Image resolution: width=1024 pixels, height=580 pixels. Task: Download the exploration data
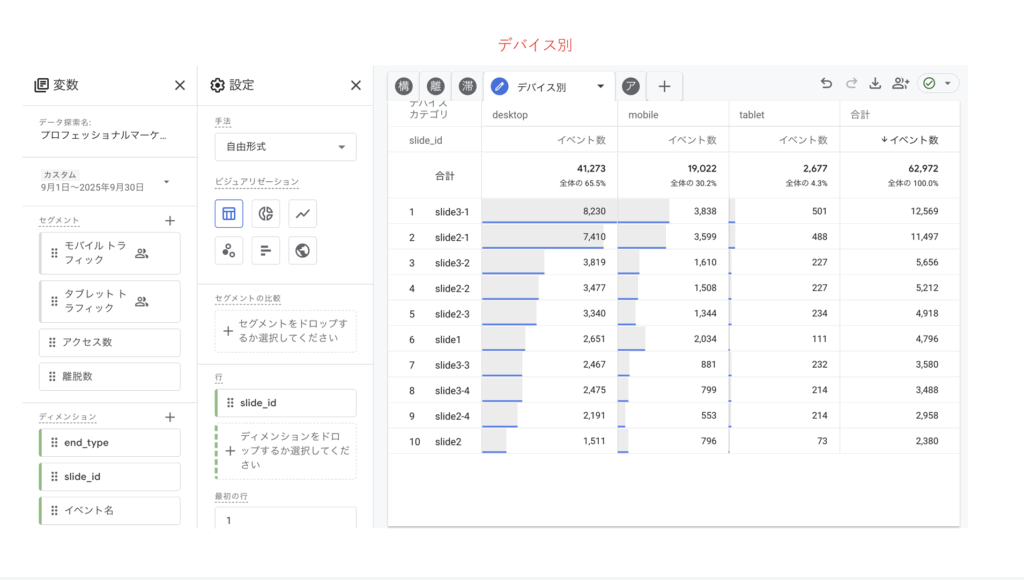point(876,84)
